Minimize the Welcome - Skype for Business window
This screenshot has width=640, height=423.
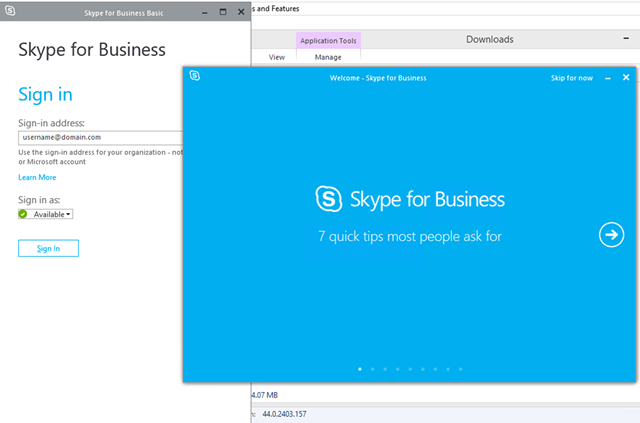[x=609, y=77]
